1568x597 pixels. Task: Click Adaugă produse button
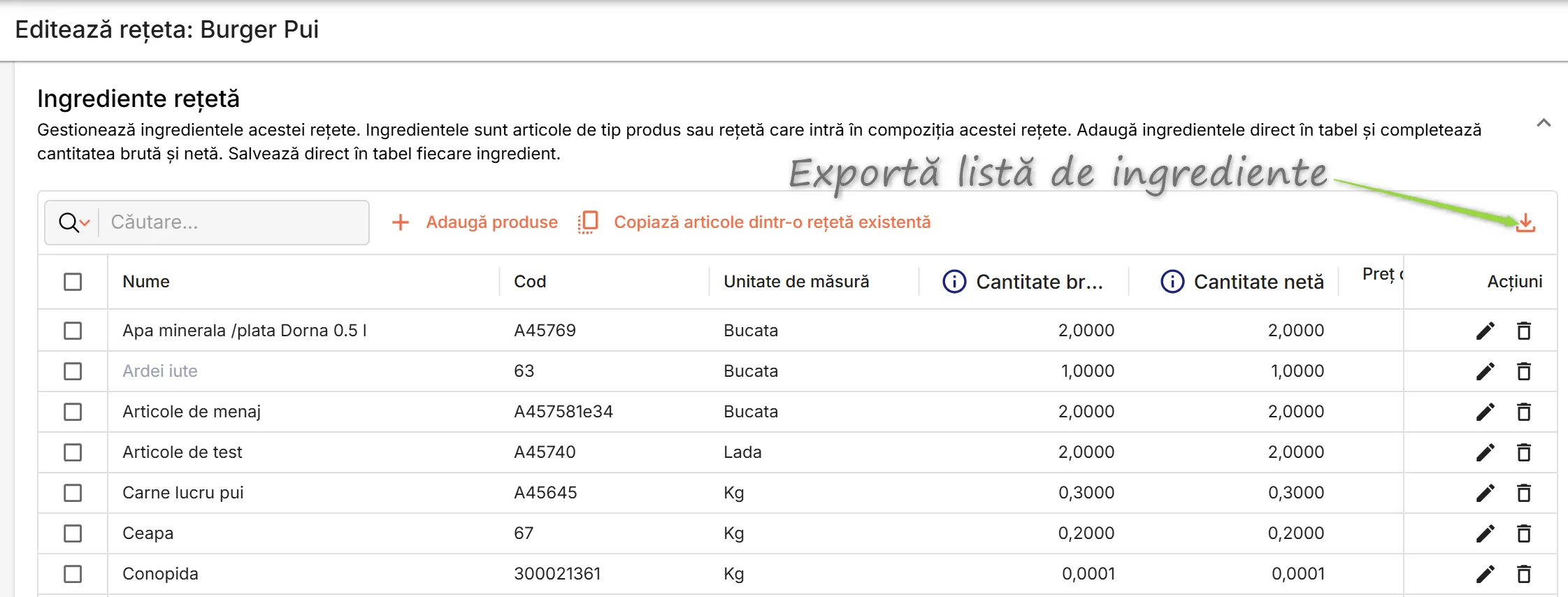point(475,222)
